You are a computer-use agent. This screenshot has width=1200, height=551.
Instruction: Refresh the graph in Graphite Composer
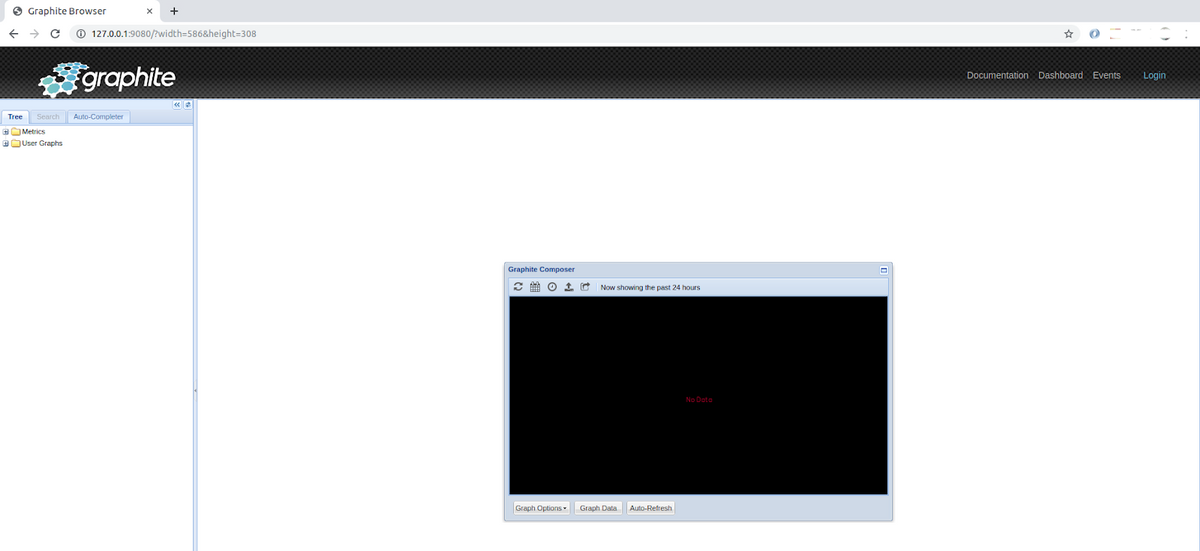(518, 287)
